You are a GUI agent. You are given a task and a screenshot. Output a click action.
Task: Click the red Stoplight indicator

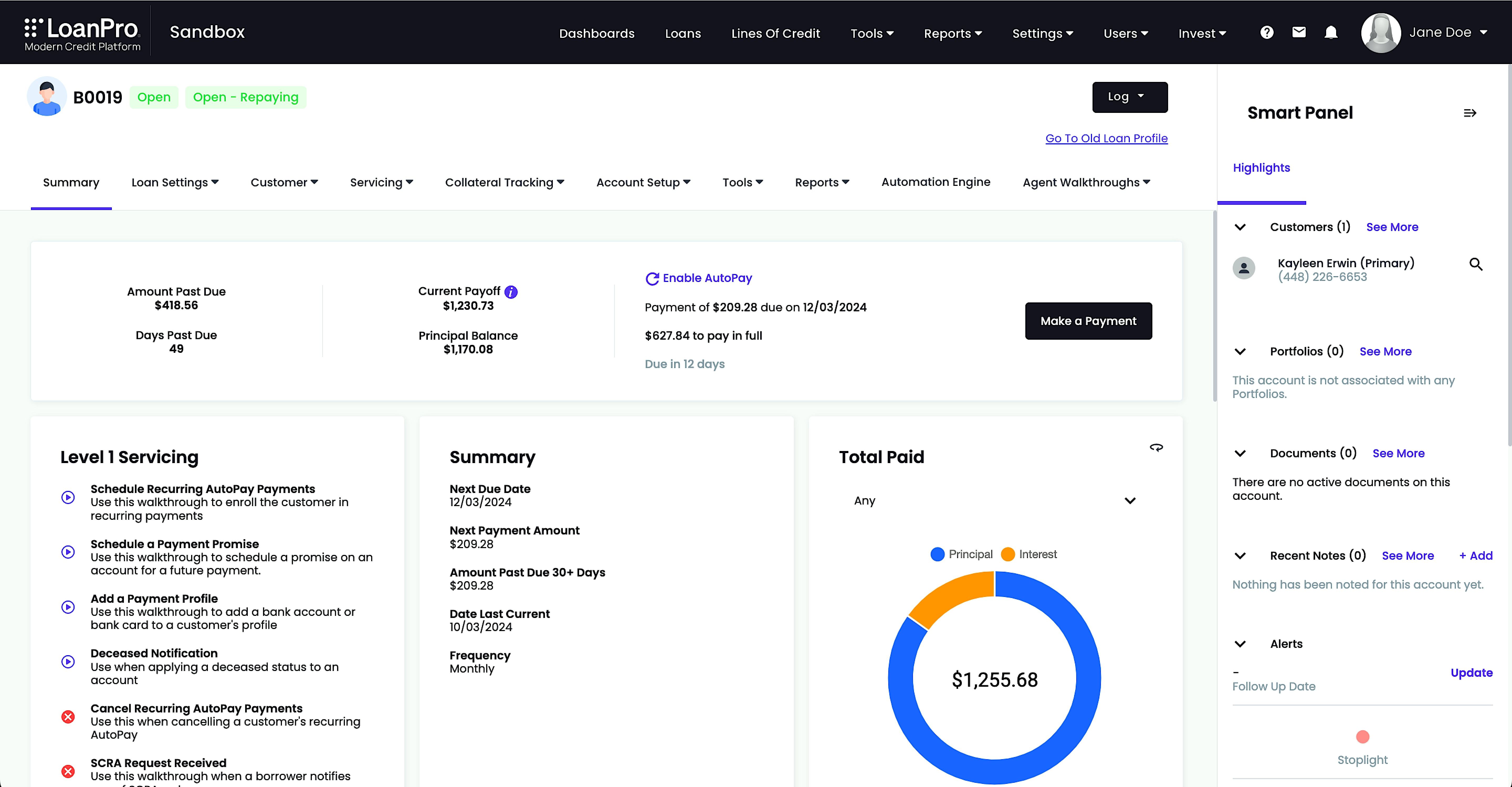click(x=1362, y=737)
